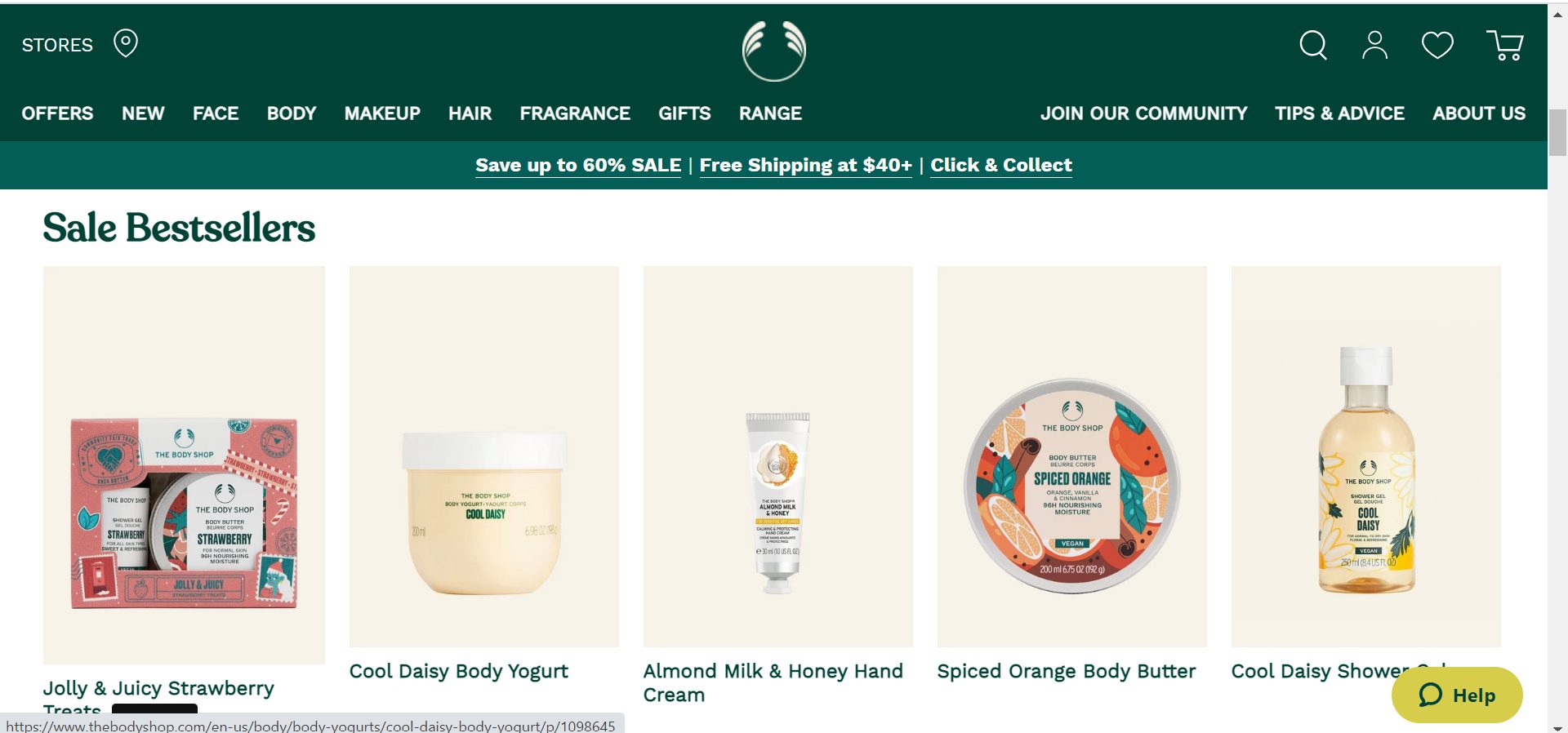
Task: Go home via The Body Shop logo
Action: (774, 51)
